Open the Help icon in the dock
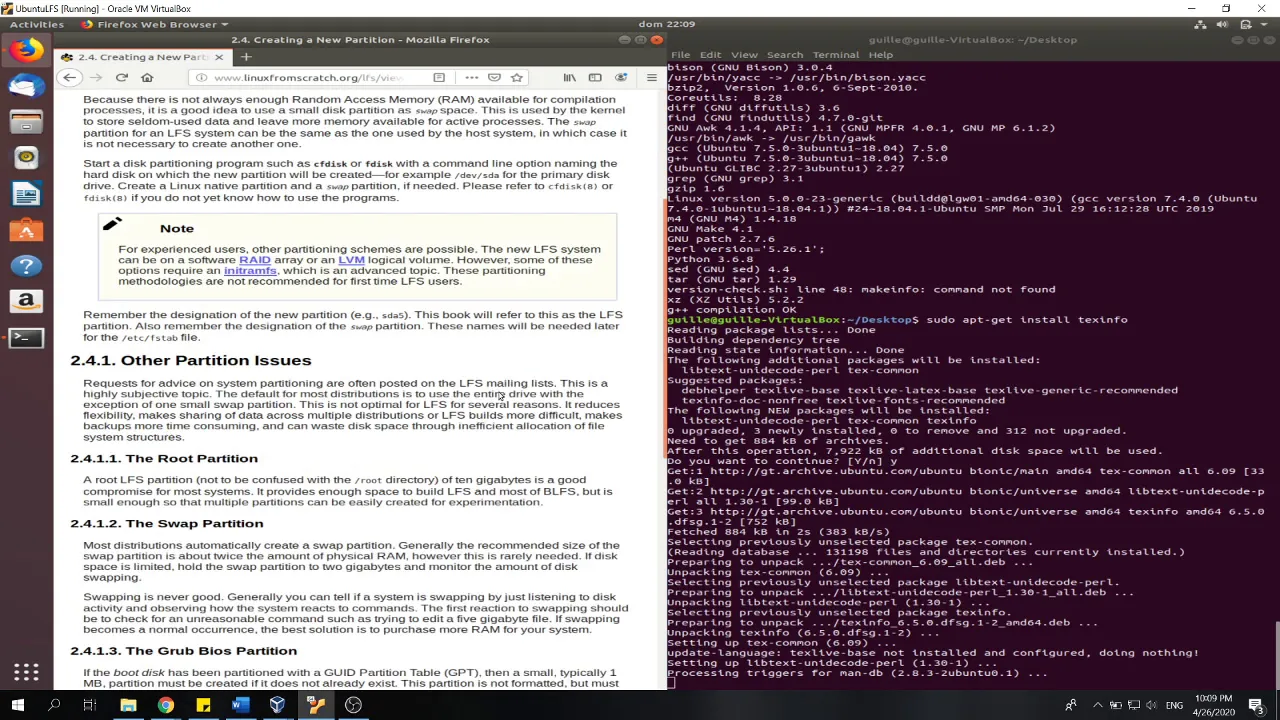Viewport: 1280px width, 720px height. tap(27, 266)
